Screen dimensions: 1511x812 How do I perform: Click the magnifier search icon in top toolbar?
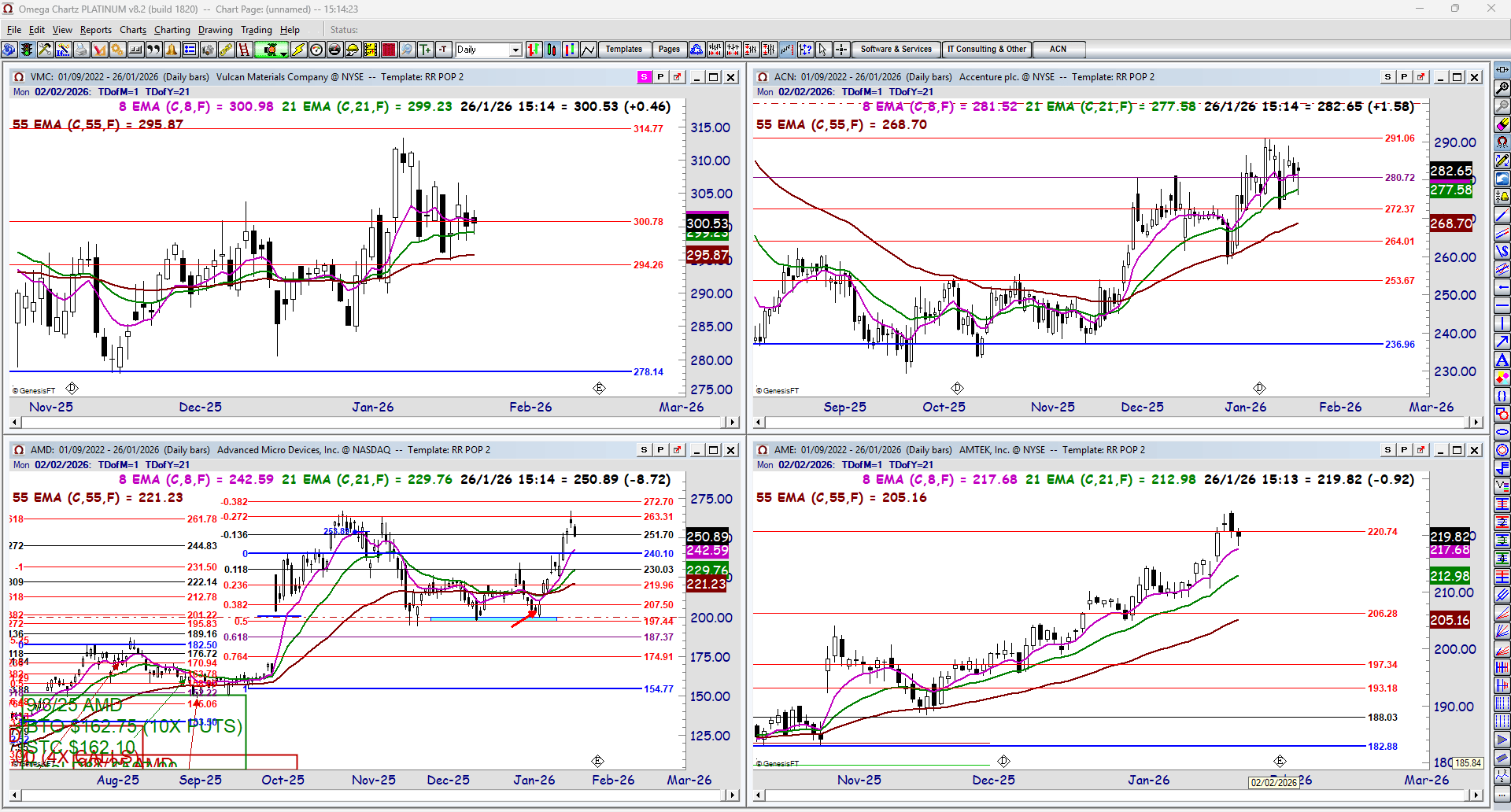click(x=407, y=50)
